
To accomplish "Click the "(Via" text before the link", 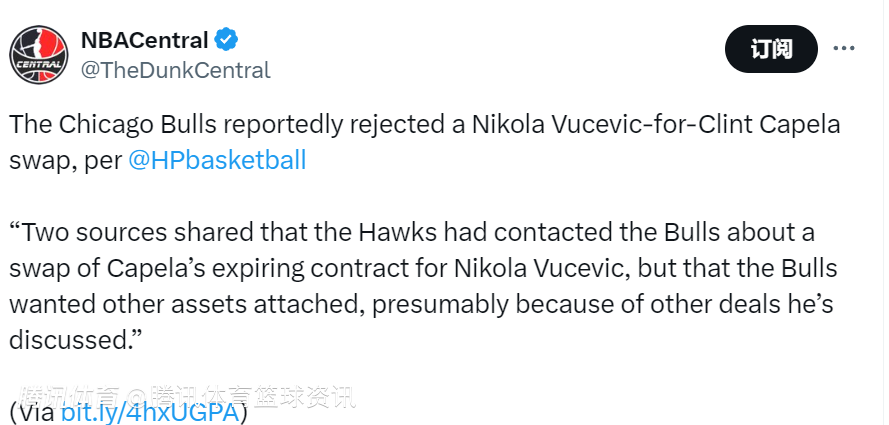I will [32, 412].
